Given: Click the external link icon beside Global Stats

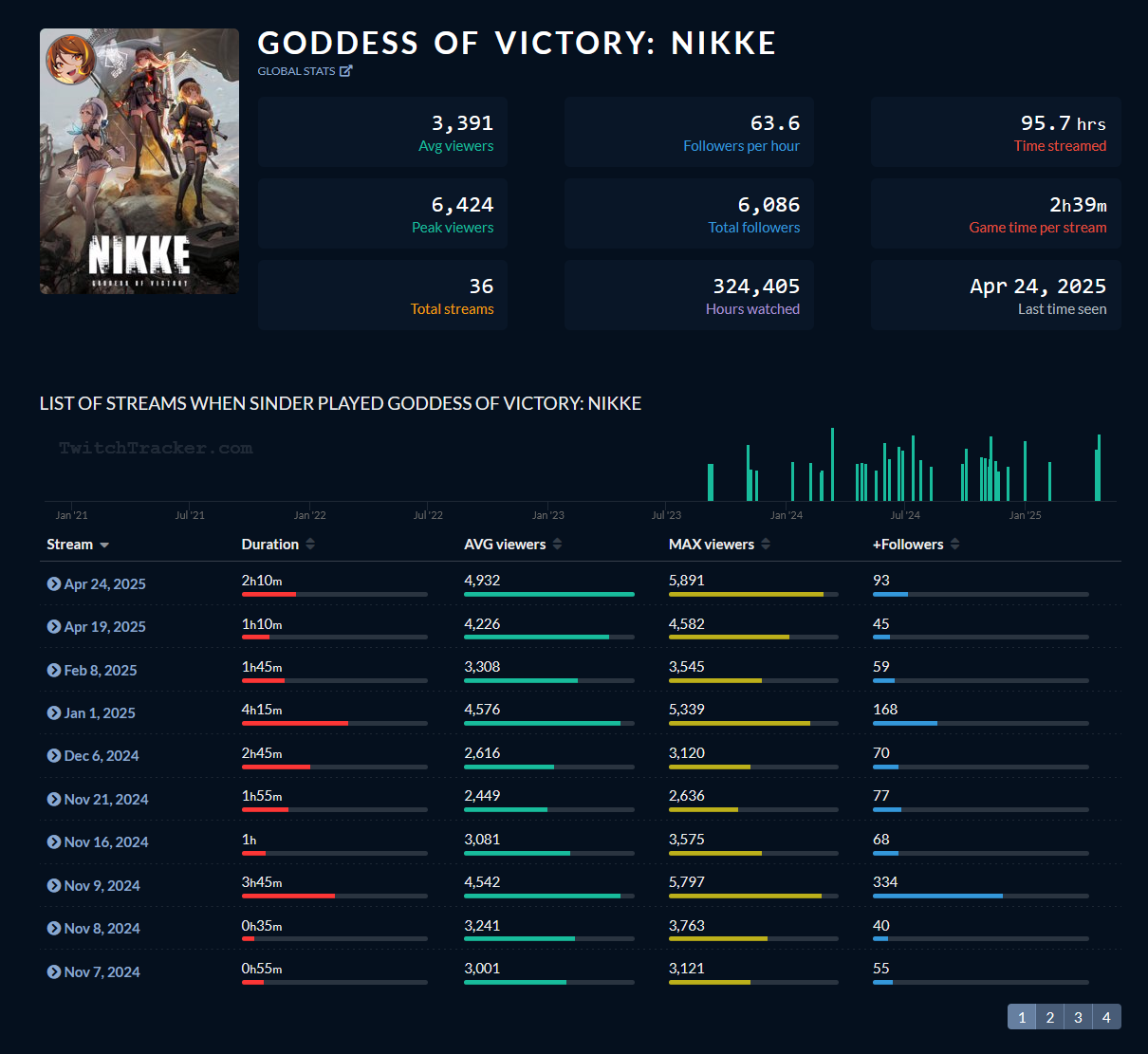Looking at the screenshot, I should 346,71.
